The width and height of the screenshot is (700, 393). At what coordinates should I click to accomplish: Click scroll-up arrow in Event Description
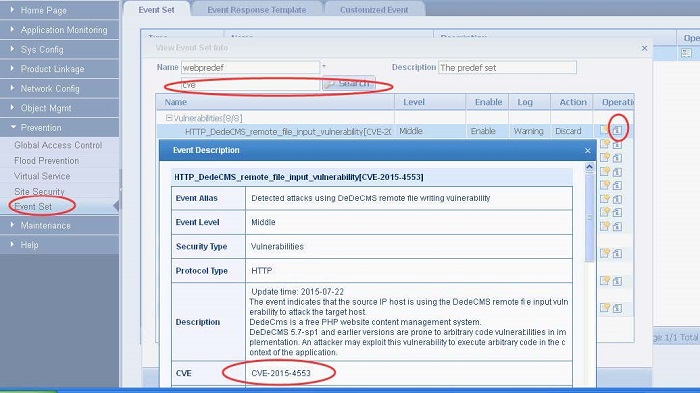click(x=589, y=167)
